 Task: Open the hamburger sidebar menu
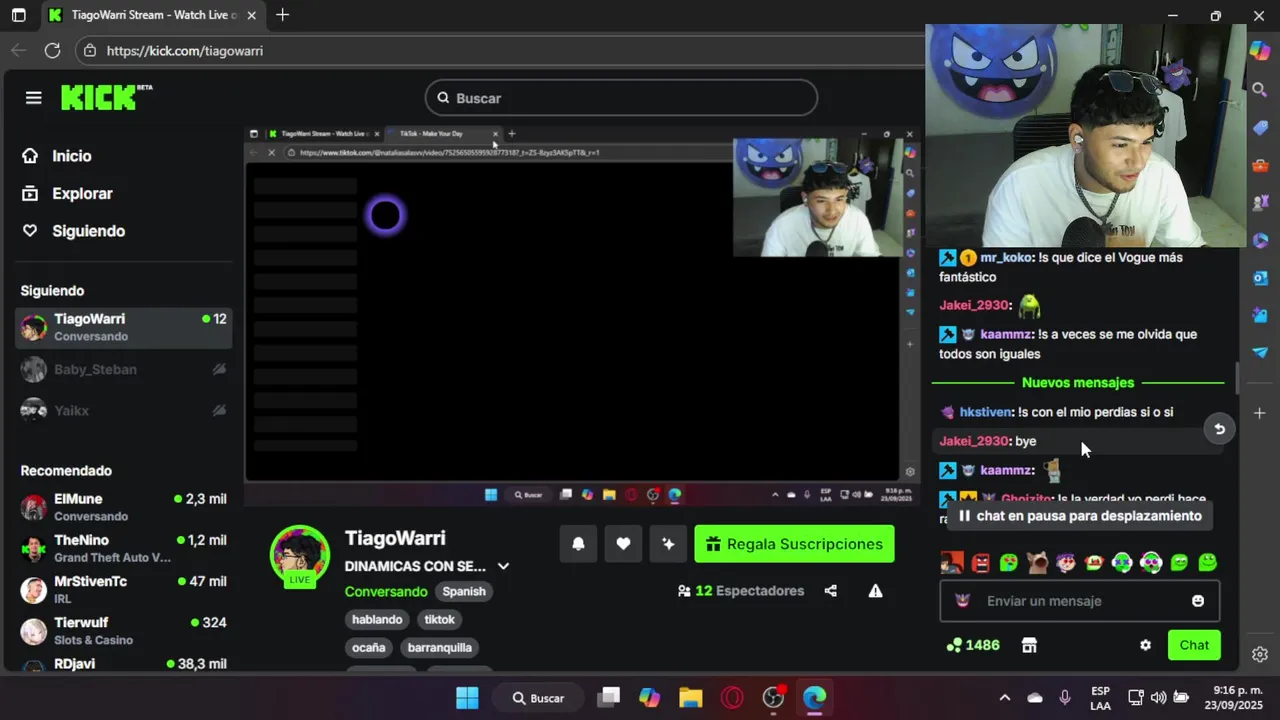coord(34,97)
